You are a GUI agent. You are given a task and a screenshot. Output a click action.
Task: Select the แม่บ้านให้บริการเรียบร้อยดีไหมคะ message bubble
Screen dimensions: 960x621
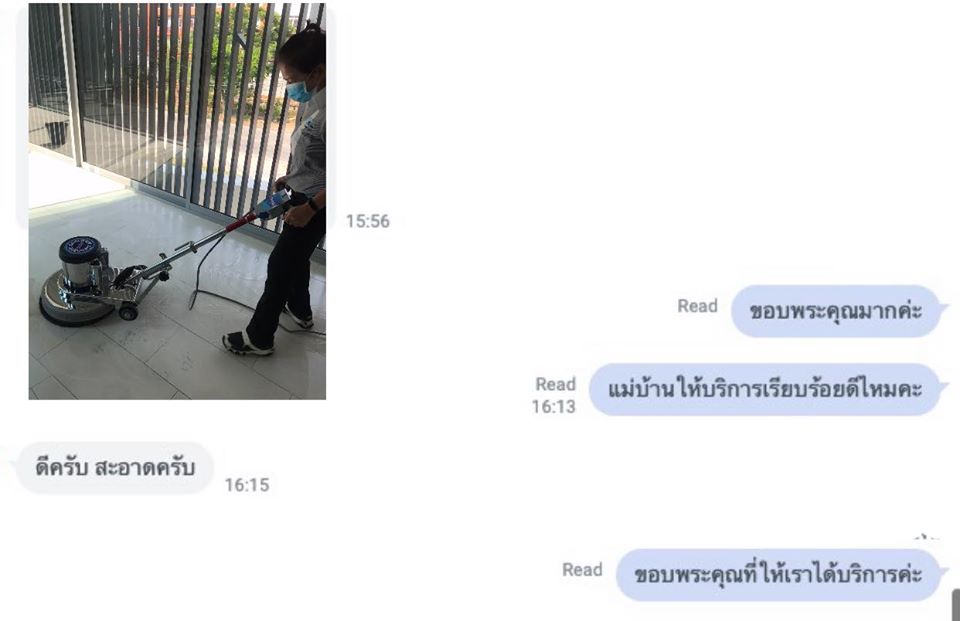765,390
